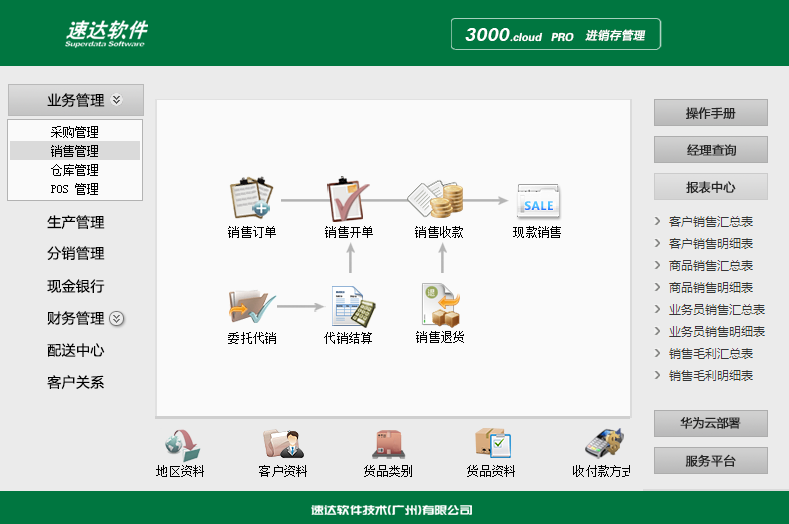The height and width of the screenshot is (524, 789).
Task: Open the 分销管理 module
Action: (x=75, y=253)
